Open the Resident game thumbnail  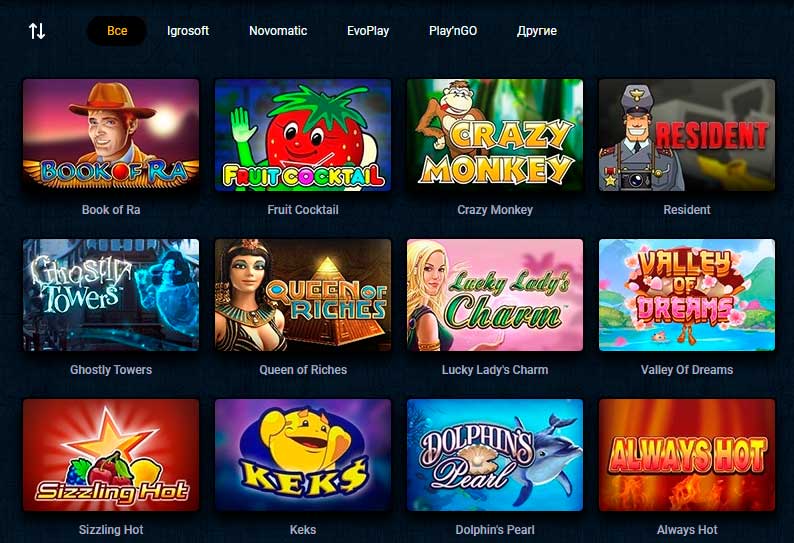click(687, 135)
